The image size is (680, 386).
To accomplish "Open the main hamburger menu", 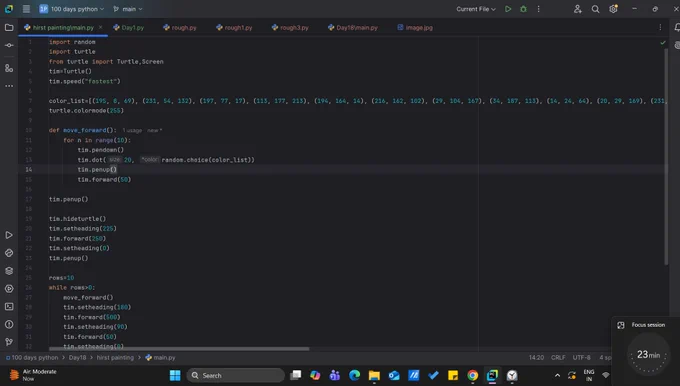I will click(x=26, y=9).
